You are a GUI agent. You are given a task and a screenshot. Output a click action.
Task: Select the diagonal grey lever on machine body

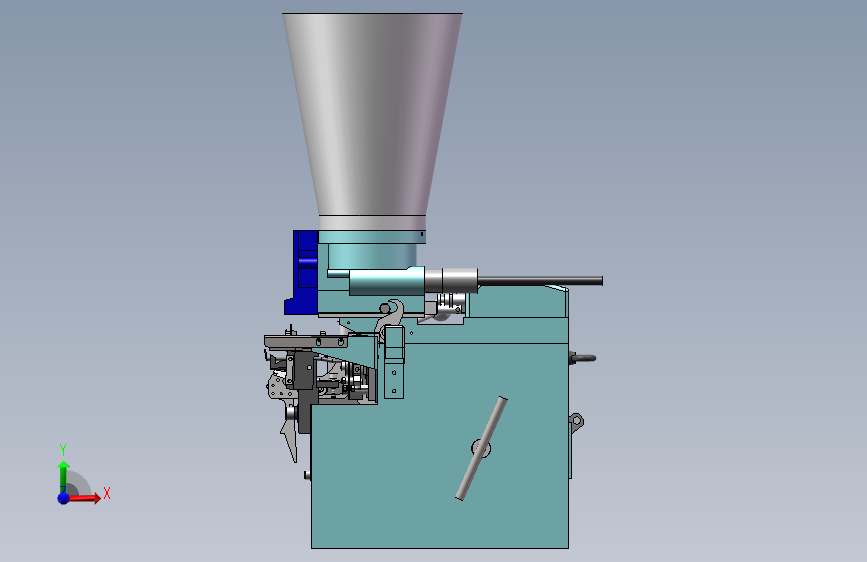(481, 448)
